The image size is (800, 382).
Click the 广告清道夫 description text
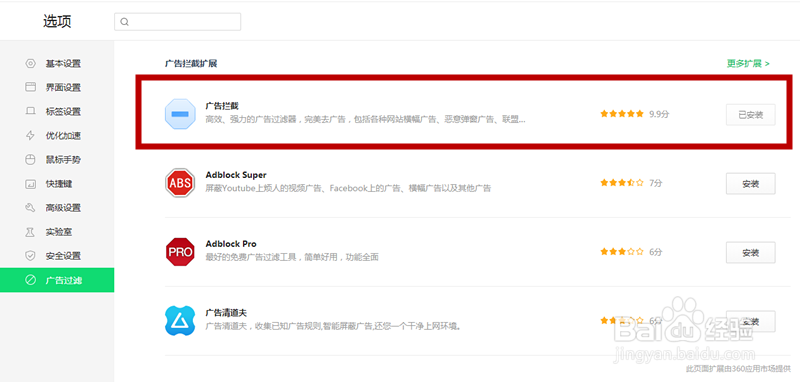pyautogui.click(x=334, y=325)
